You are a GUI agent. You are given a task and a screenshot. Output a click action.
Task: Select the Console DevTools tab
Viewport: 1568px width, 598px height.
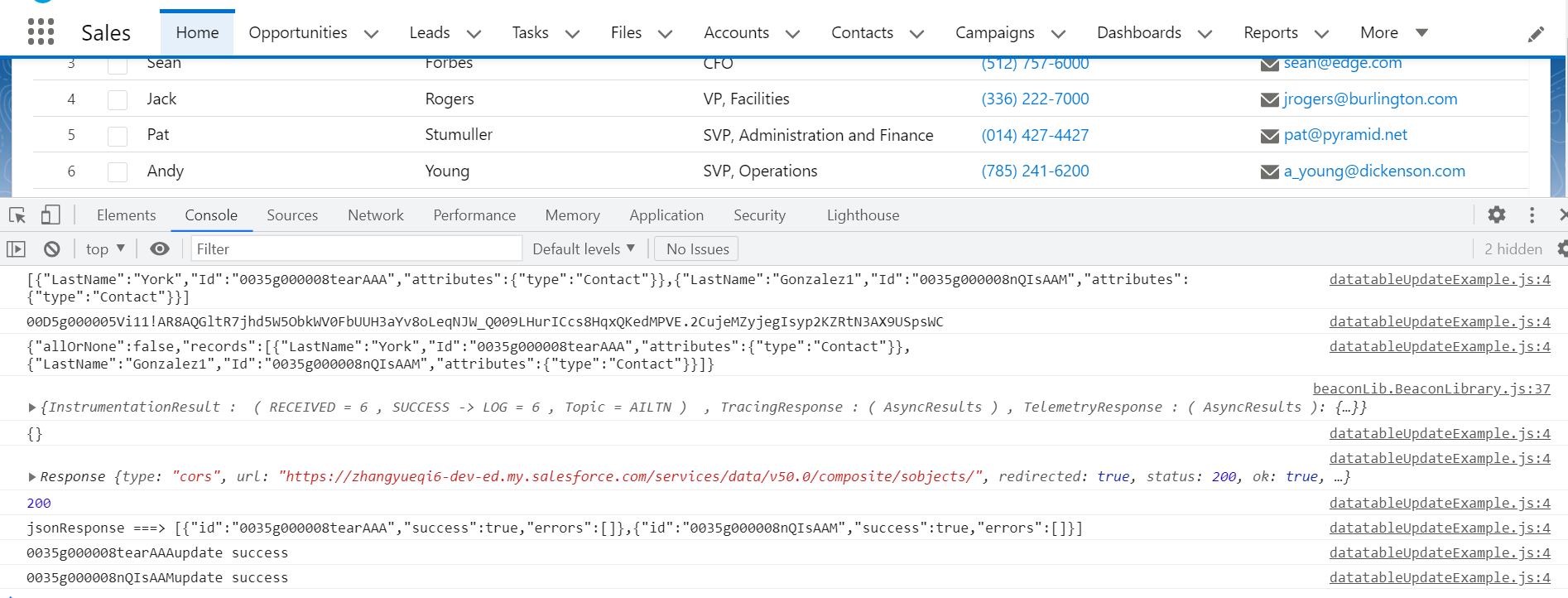211,215
